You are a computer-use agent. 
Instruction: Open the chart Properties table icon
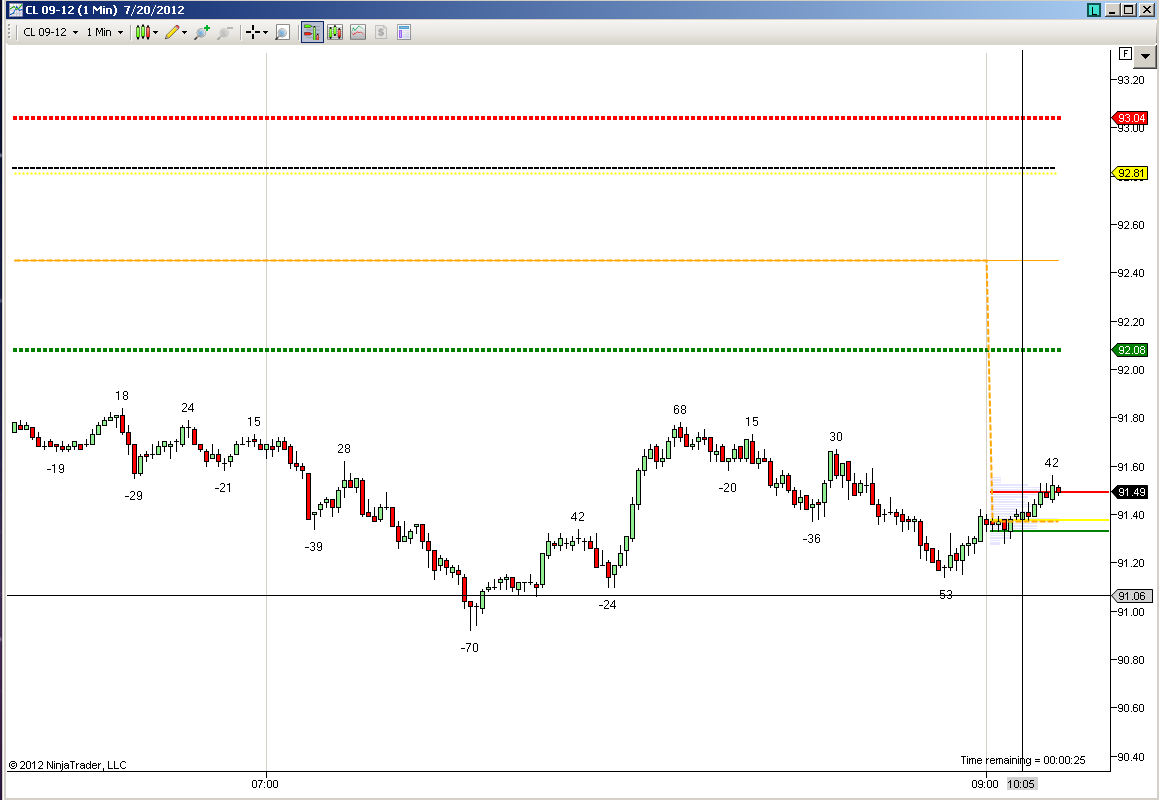pyautogui.click(x=404, y=33)
